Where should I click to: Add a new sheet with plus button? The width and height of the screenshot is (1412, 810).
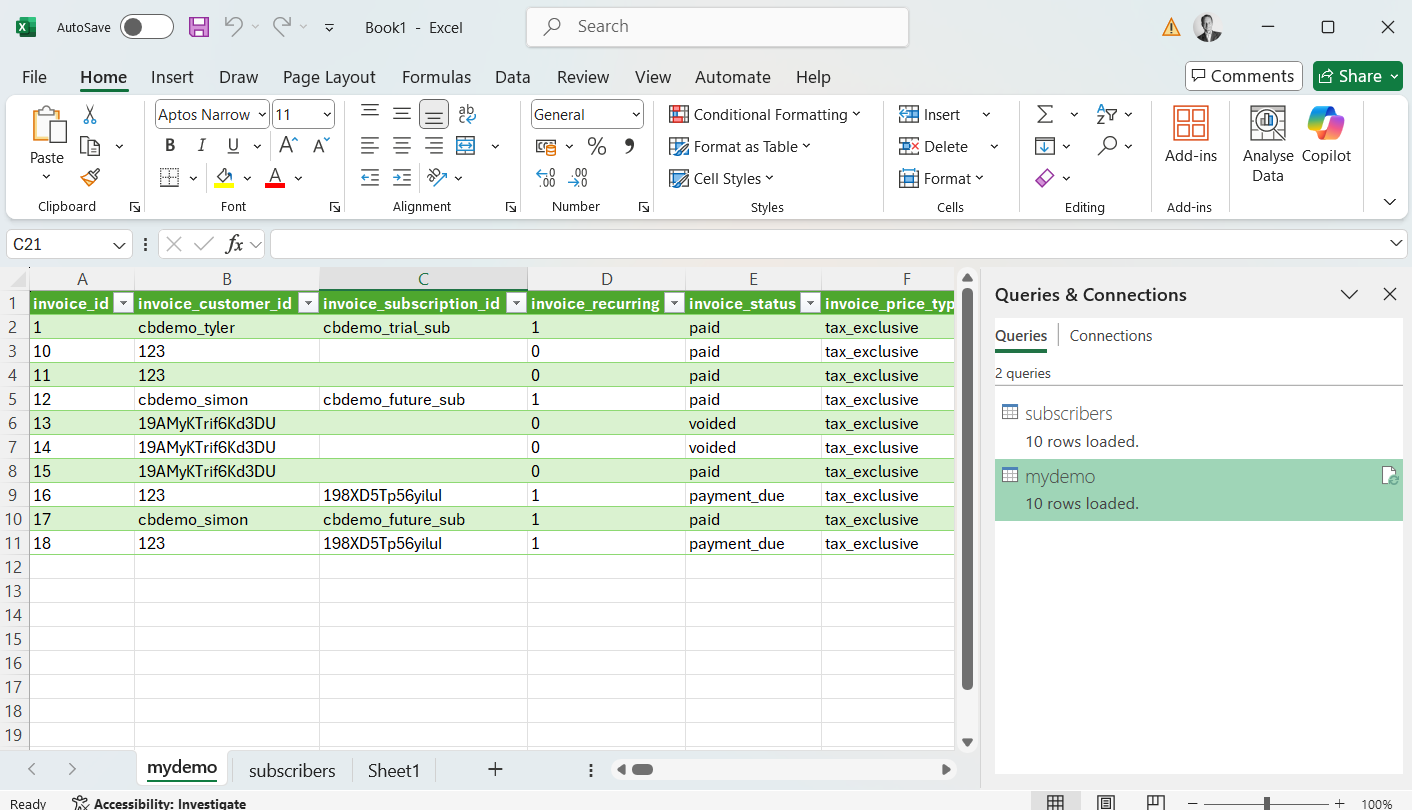pyautogui.click(x=495, y=769)
